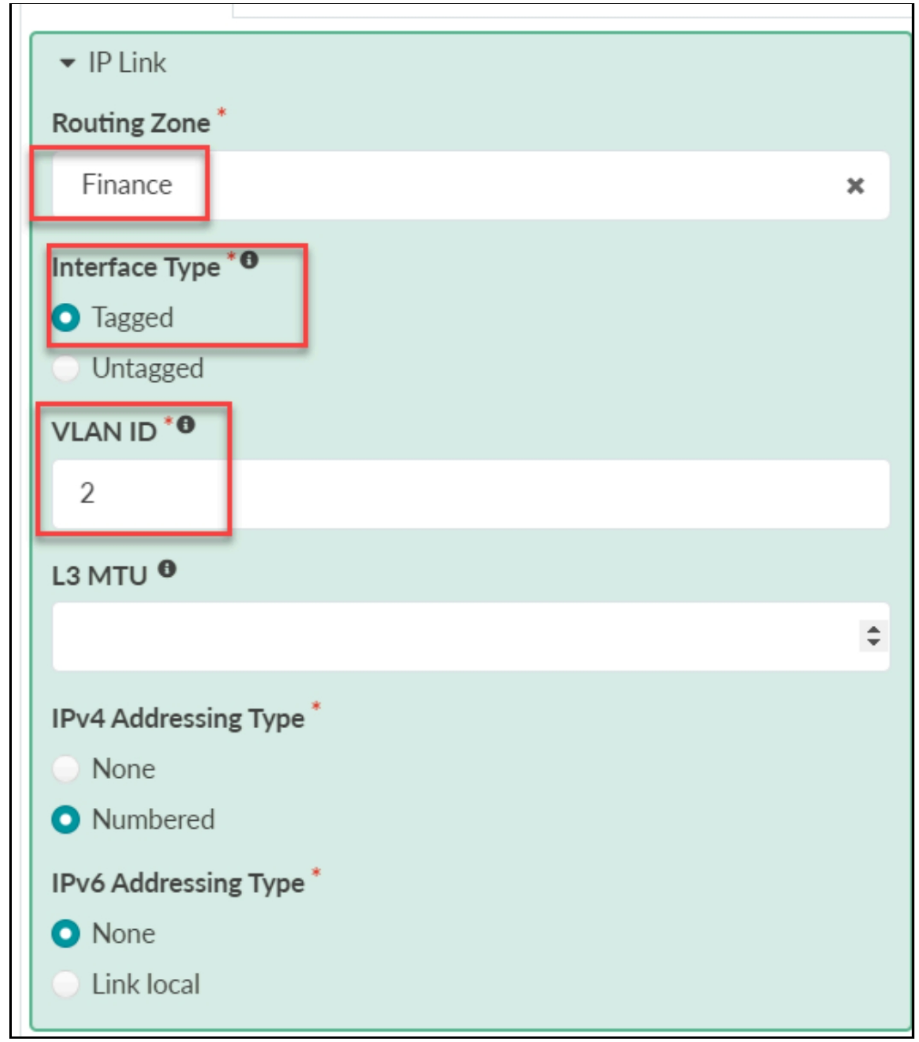The image size is (919, 1042).
Task: Click the IPv4 Addressing Type label
Action: [x=178, y=718]
